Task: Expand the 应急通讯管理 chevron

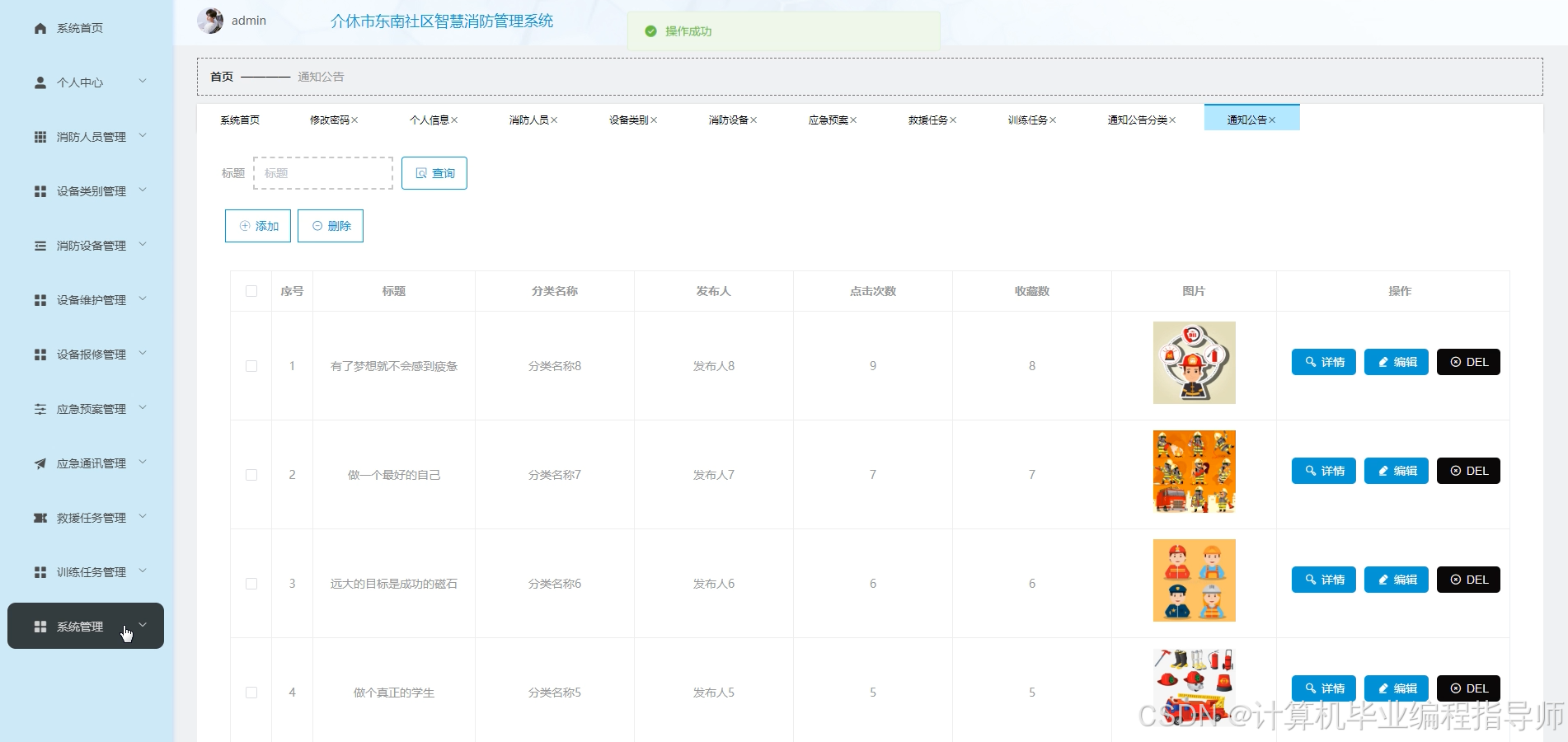Action: coord(143,462)
